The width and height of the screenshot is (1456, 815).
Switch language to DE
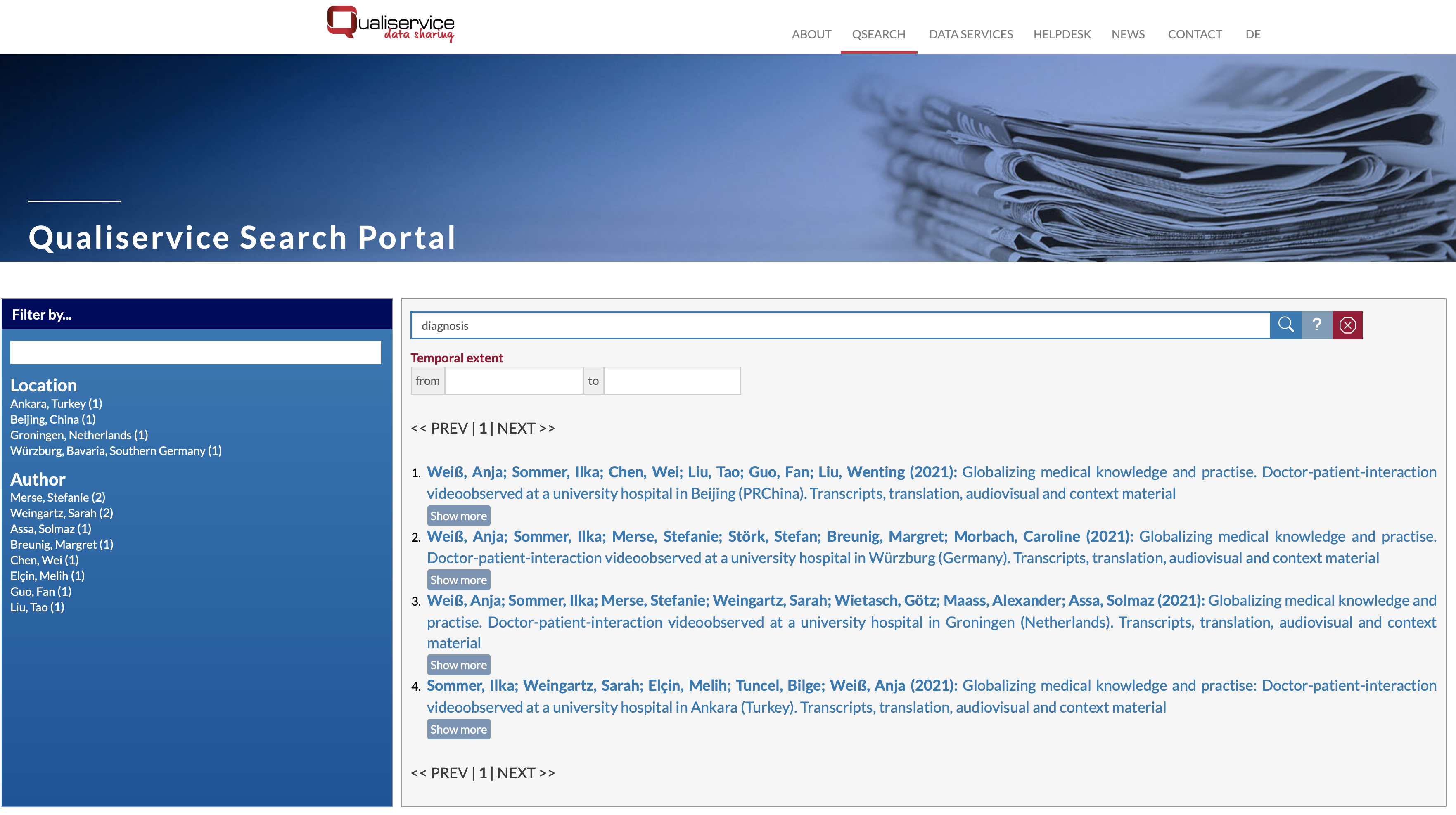(x=1252, y=34)
